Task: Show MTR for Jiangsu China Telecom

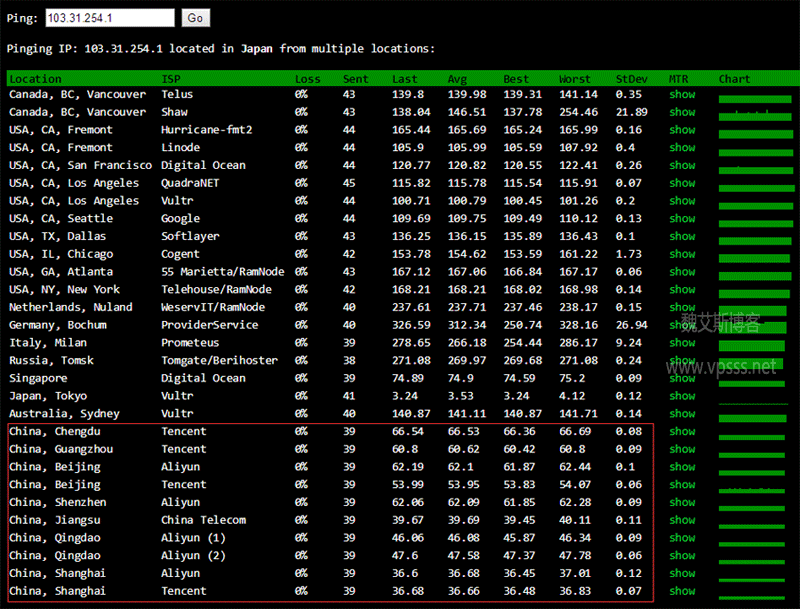Action: (682, 520)
